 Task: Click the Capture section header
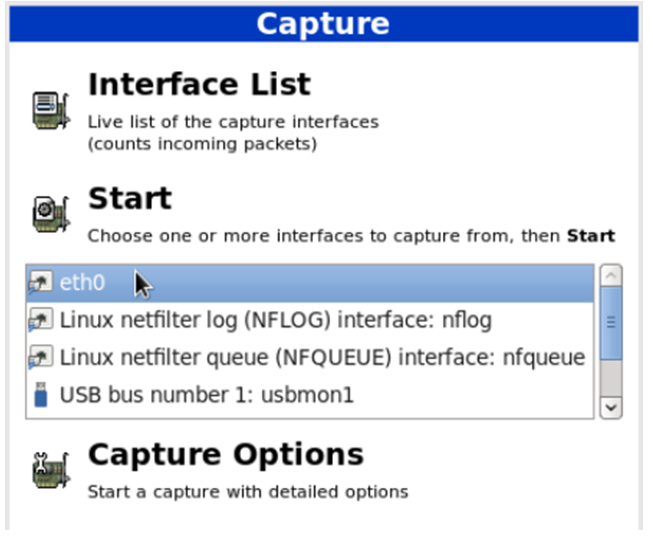[x=323, y=23]
